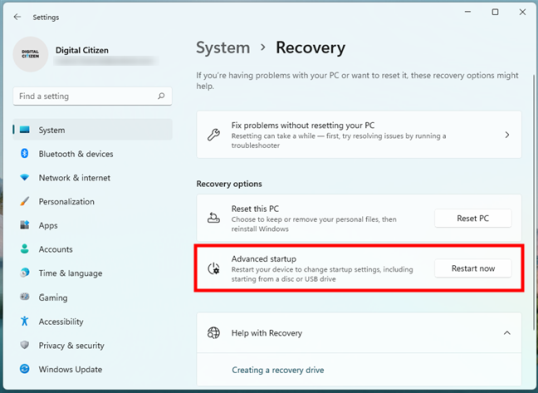Open Accessibility settings label

(61, 322)
